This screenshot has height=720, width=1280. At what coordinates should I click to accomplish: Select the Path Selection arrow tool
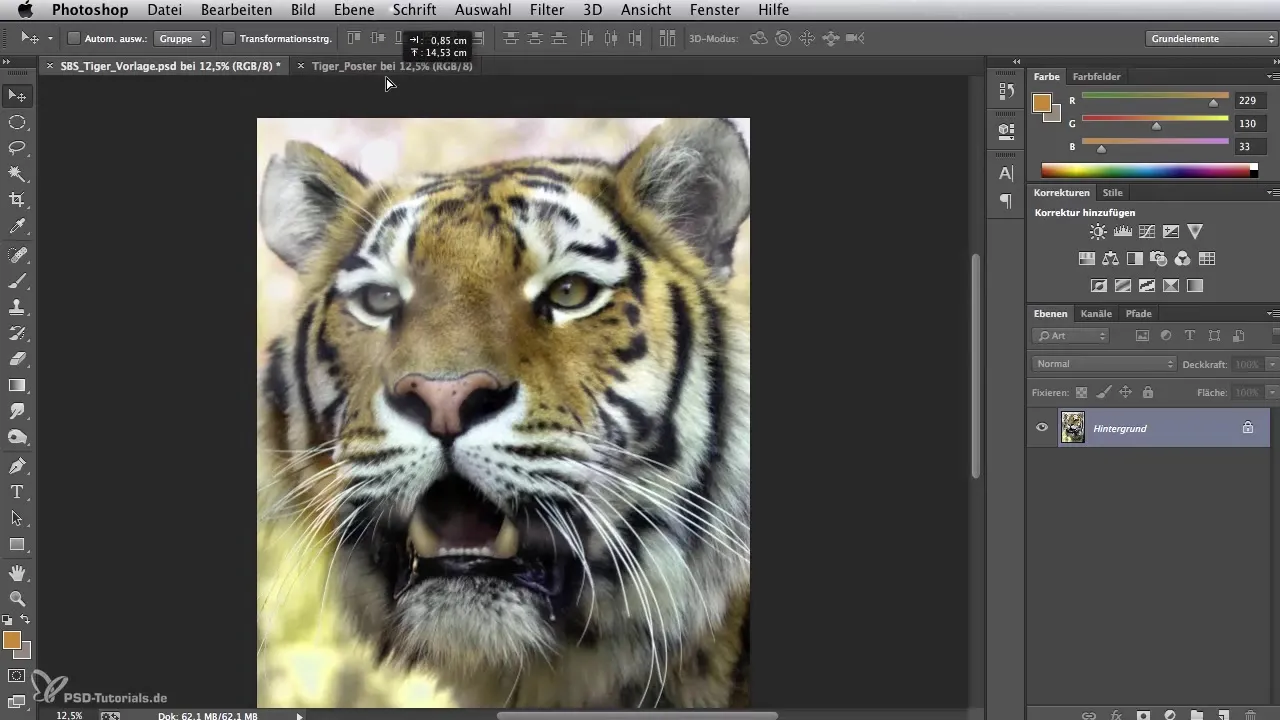tap(17, 518)
